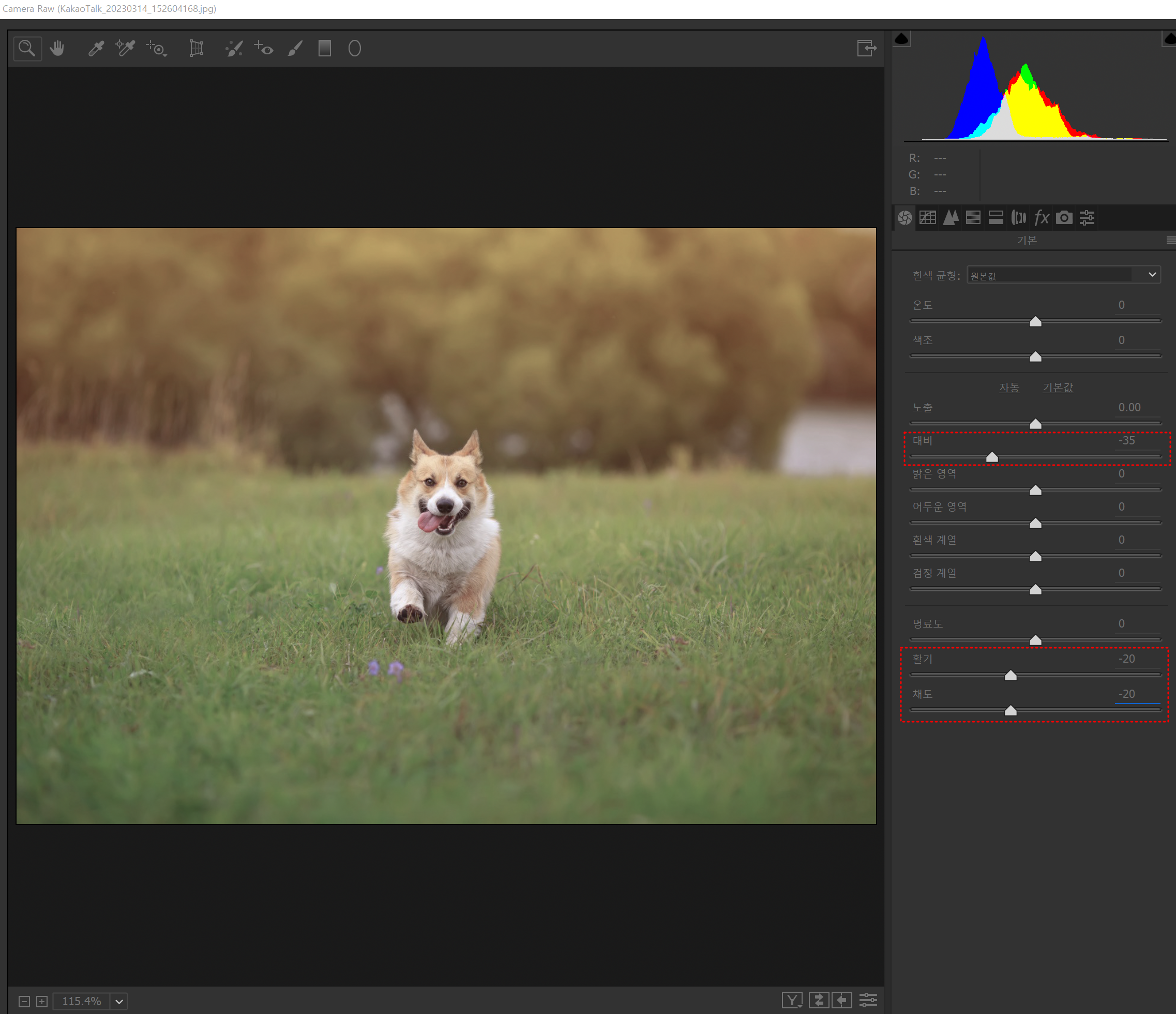Click the 자동 auto link
The height and width of the screenshot is (1014, 1176).
click(x=1009, y=387)
